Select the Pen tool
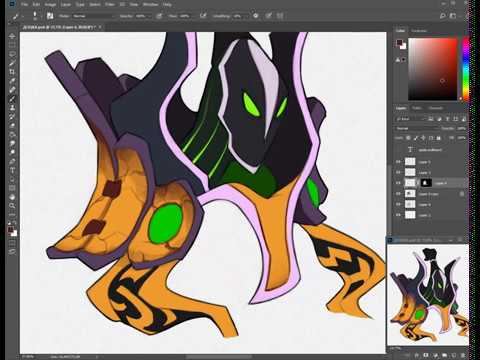The width and height of the screenshot is (480, 360). coord(12,162)
